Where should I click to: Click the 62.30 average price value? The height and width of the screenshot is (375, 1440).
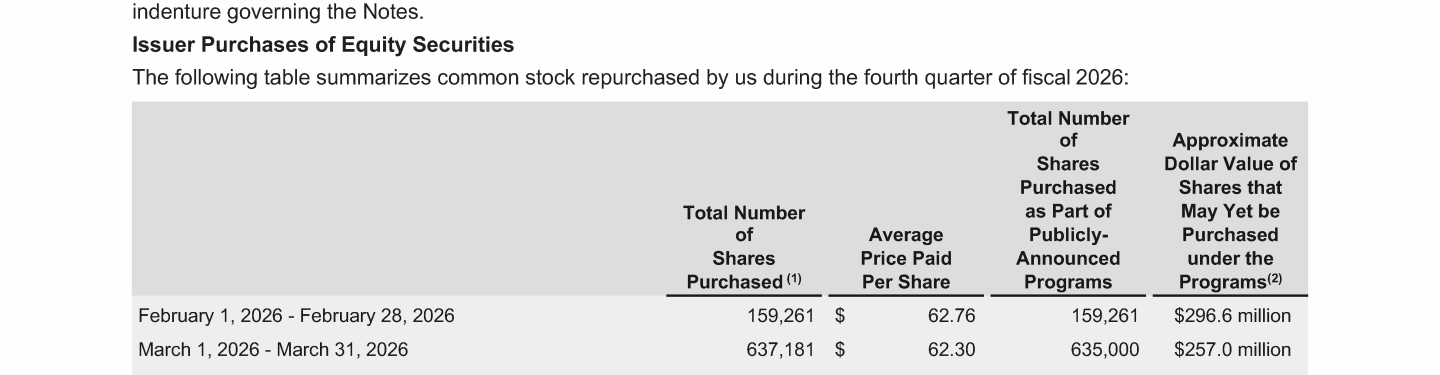click(x=951, y=350)
